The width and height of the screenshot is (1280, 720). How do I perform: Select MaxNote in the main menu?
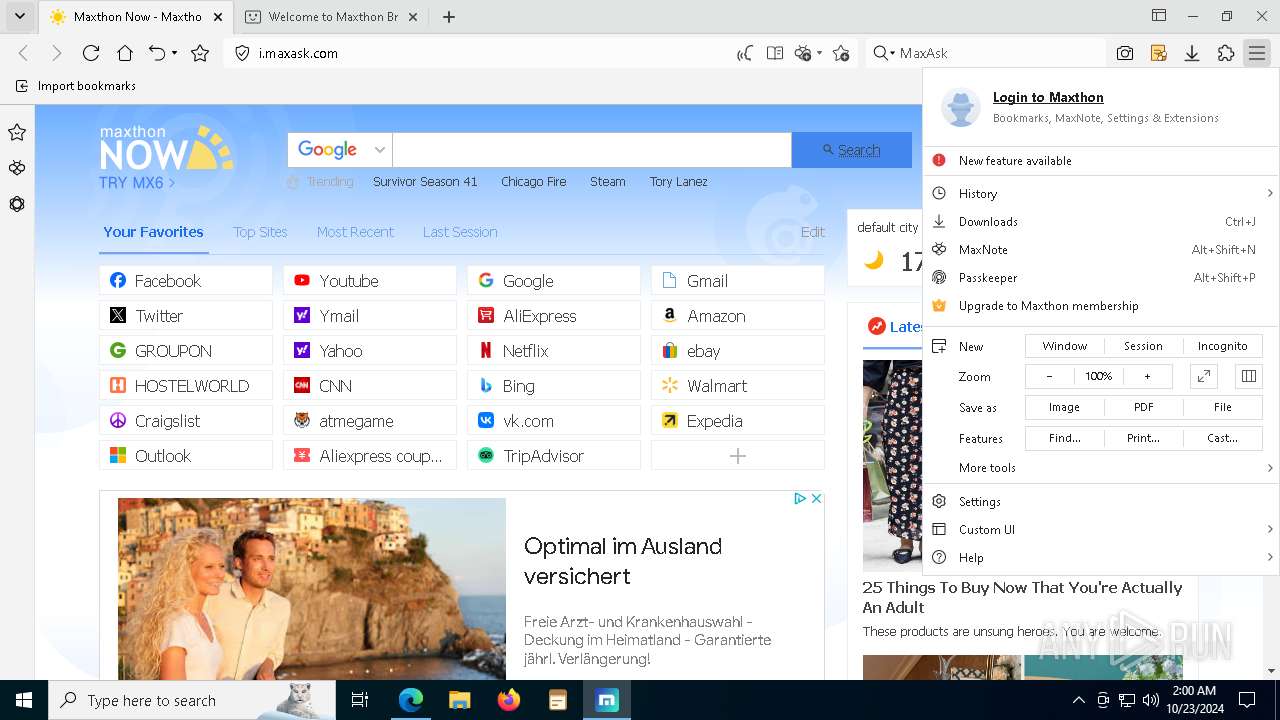pos(1101,250)
